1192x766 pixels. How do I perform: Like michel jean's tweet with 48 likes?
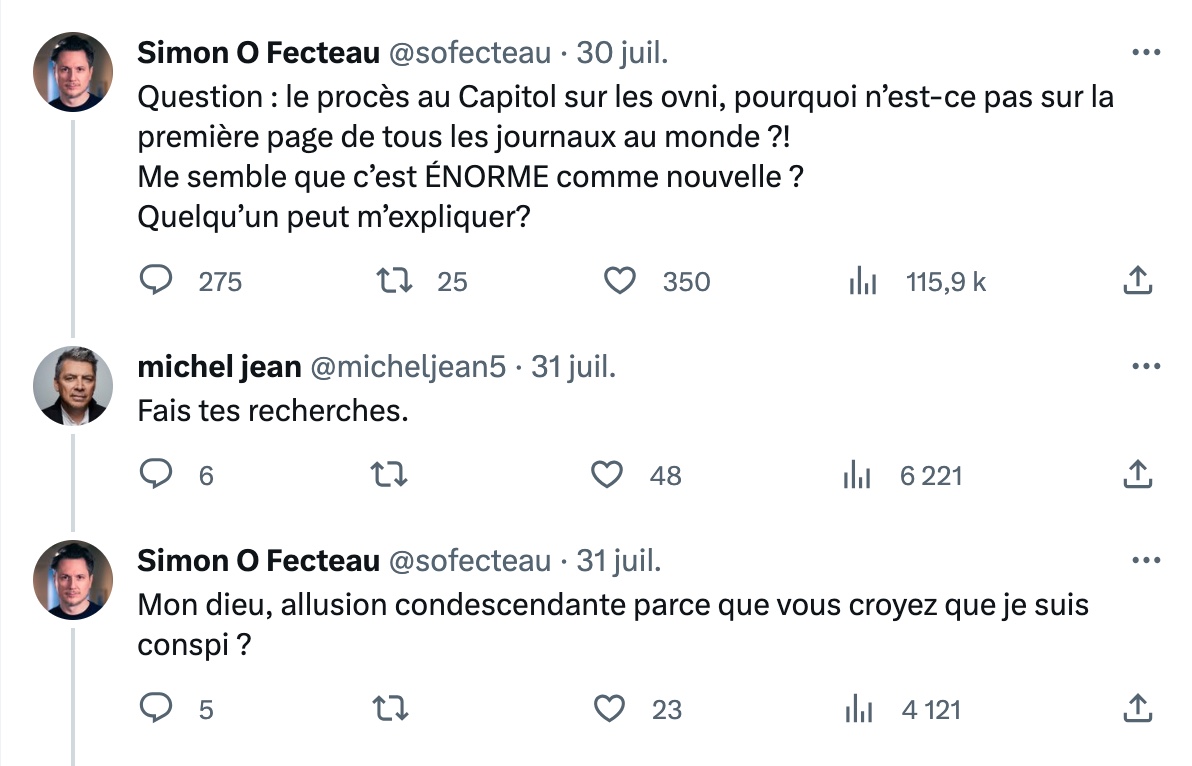pos(607,475)
